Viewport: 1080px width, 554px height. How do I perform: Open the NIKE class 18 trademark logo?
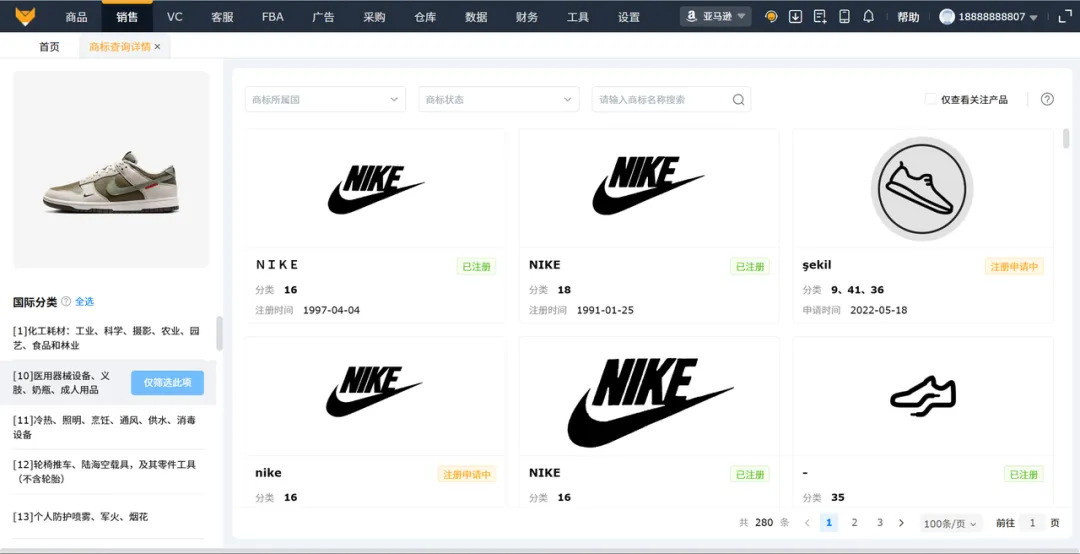[x=648, y=185]
